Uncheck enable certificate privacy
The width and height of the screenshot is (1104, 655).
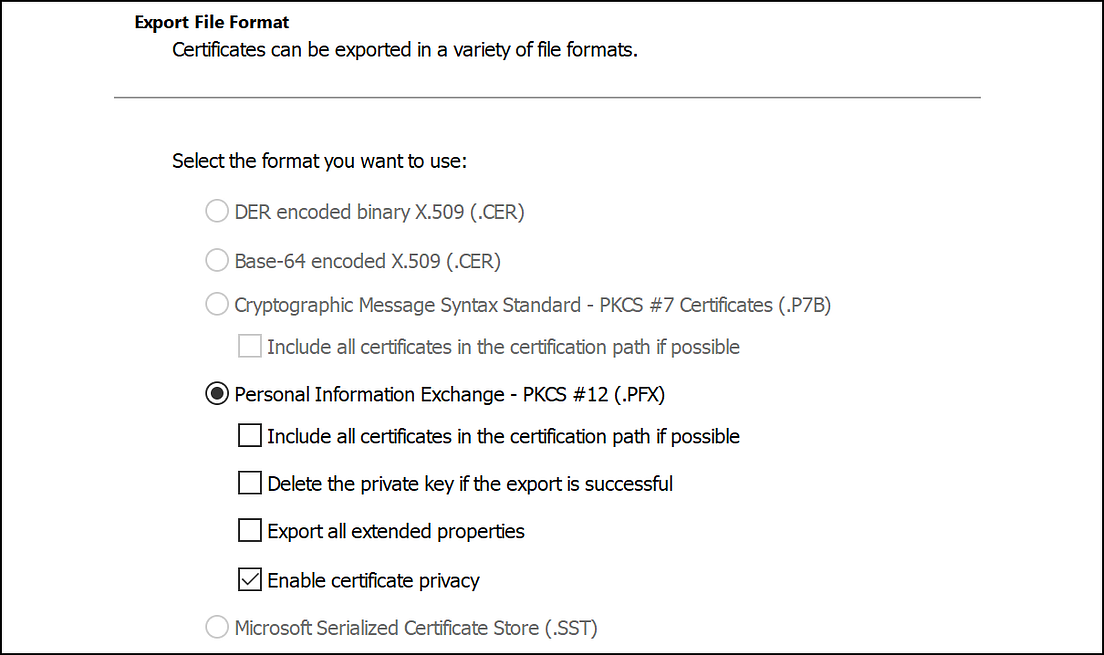coord(249,579)
